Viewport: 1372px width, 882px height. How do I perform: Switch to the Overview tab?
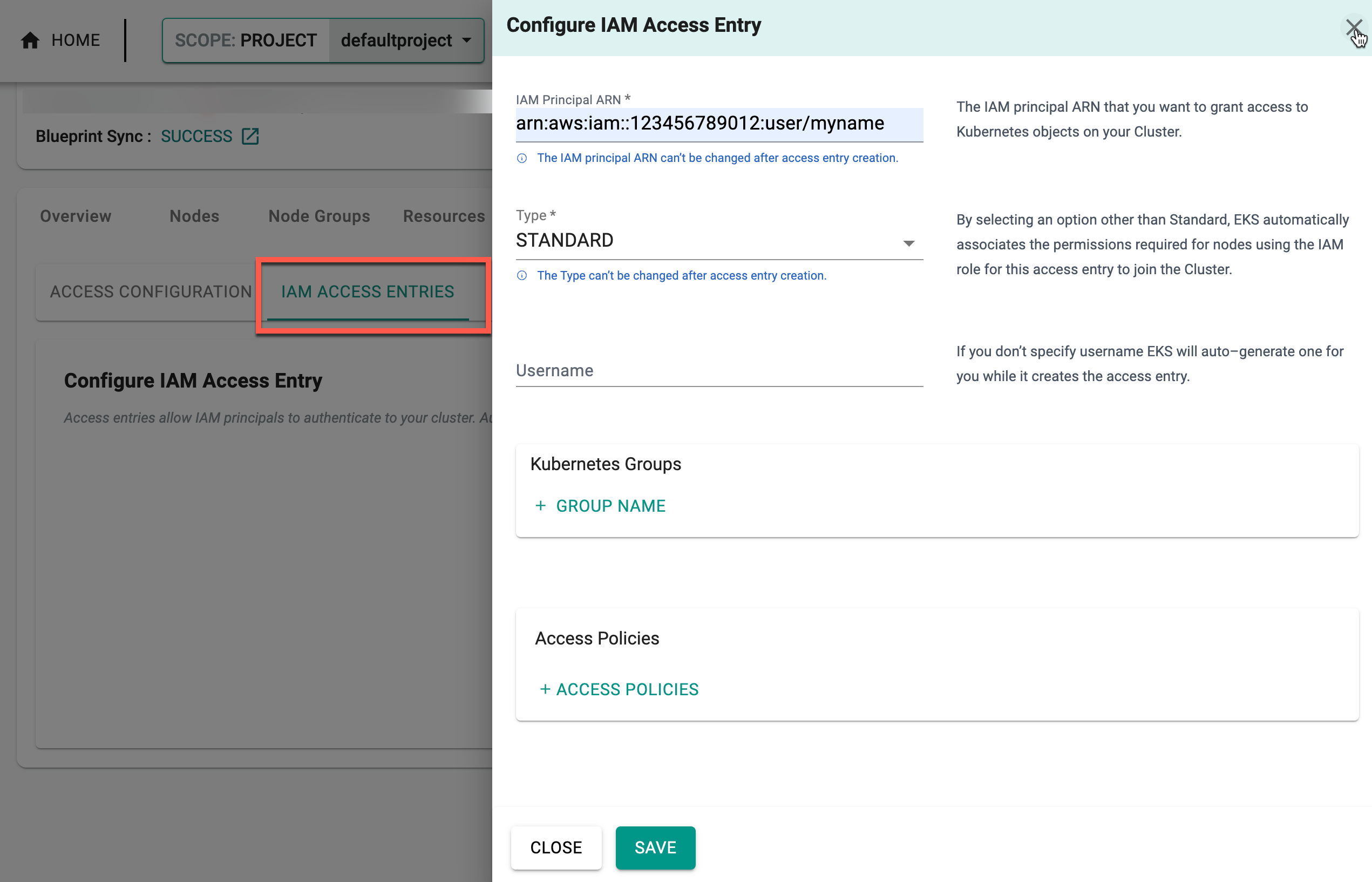(x=76, y=216)
